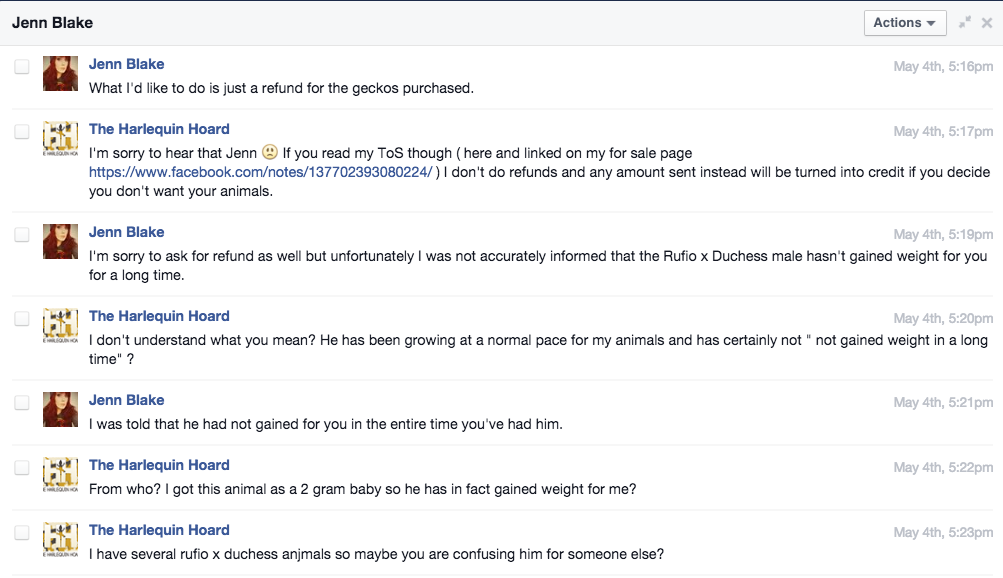Click Jenn Blake's avatar at 5:21pm

pyautogui.click(x=61, y=409)
